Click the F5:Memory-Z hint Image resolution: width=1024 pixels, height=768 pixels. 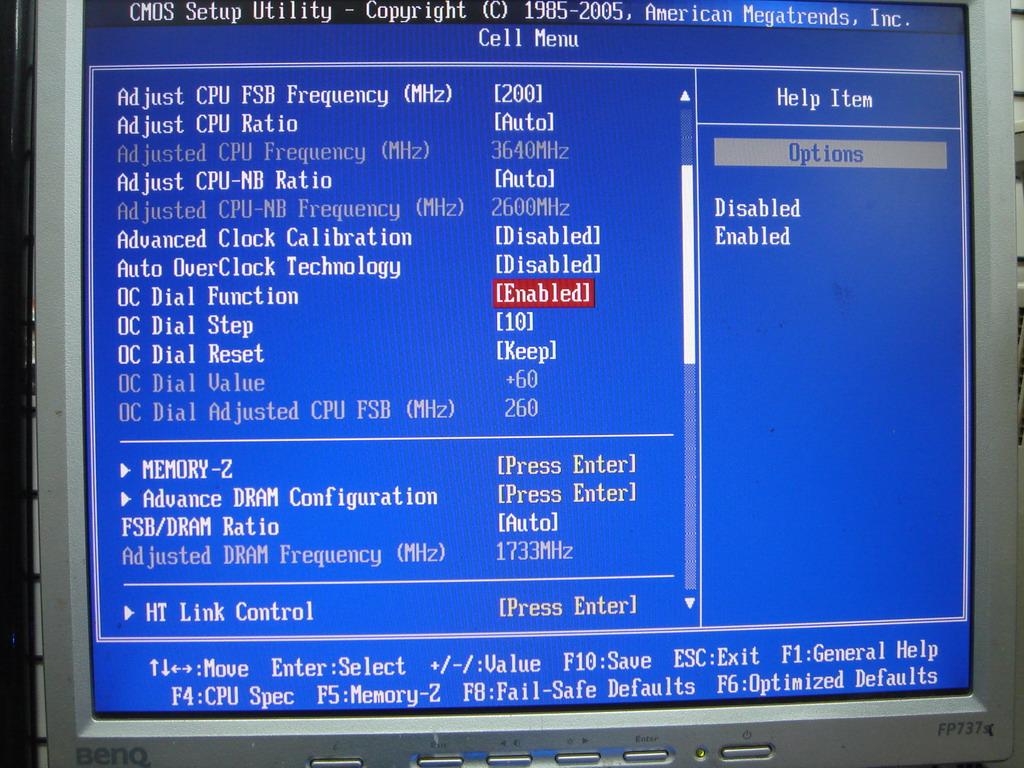pos(379,694)
